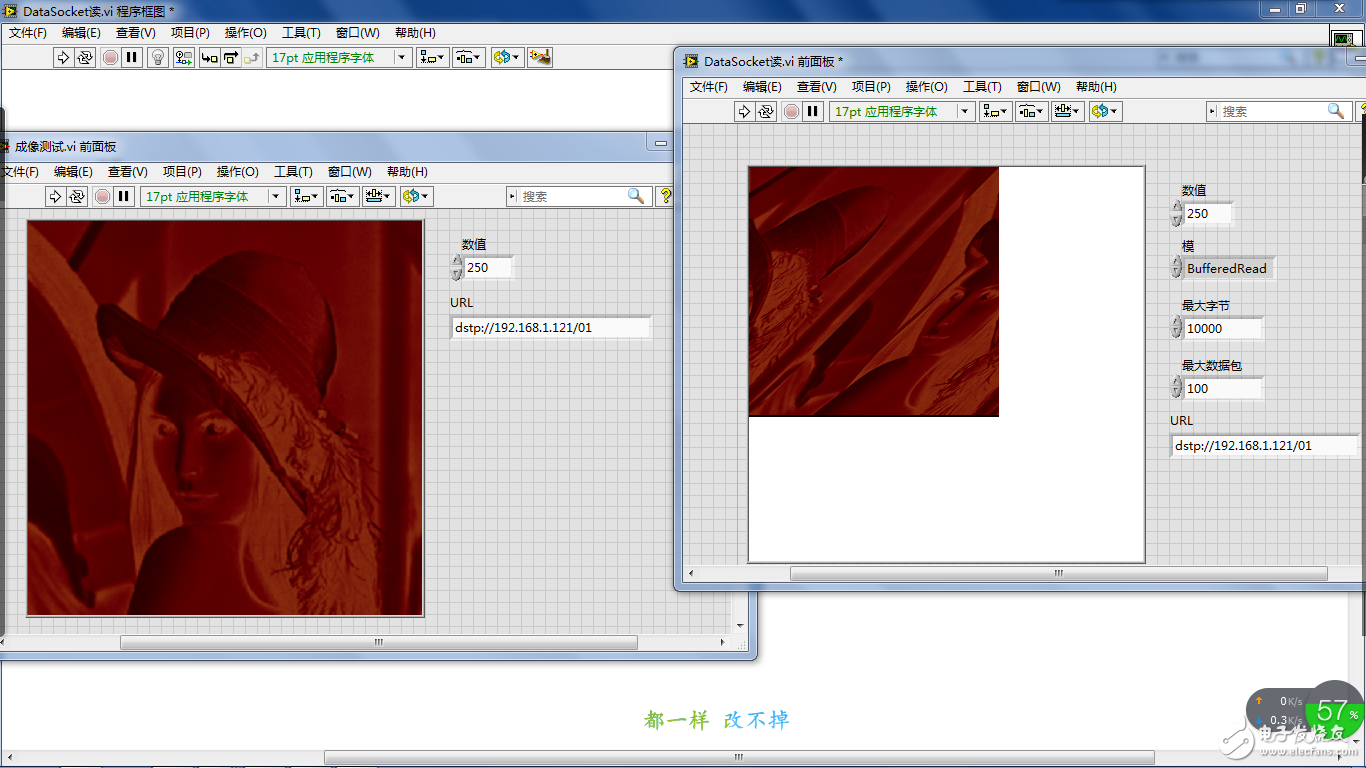Toggle Run Continuously in block diagram toolbar

[x=85, y=58]
